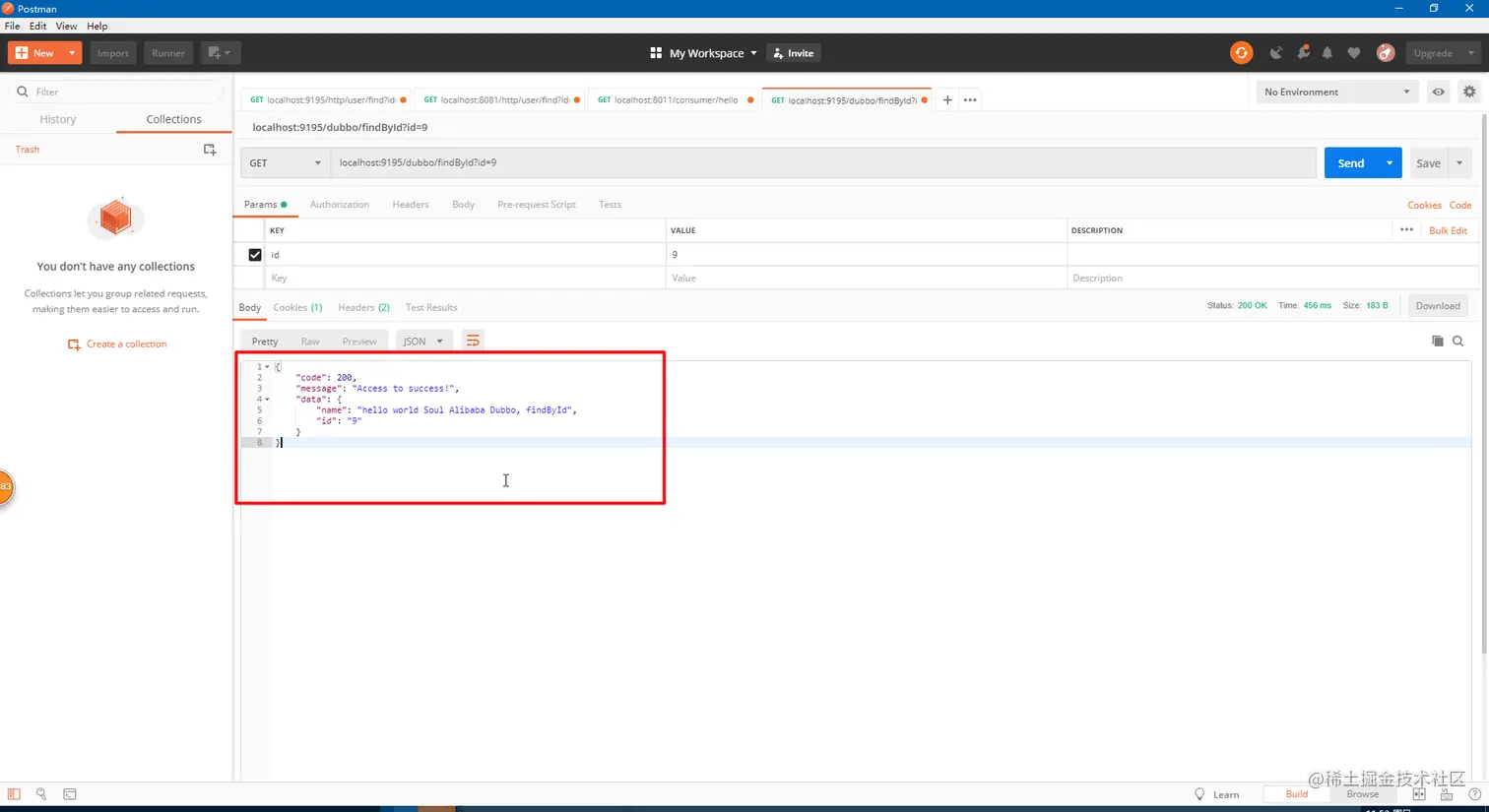The width and height of the screenshot is (1489, 812).
Task: Expand the Upgrade dropdown arrow
Action: [1471, 53]
